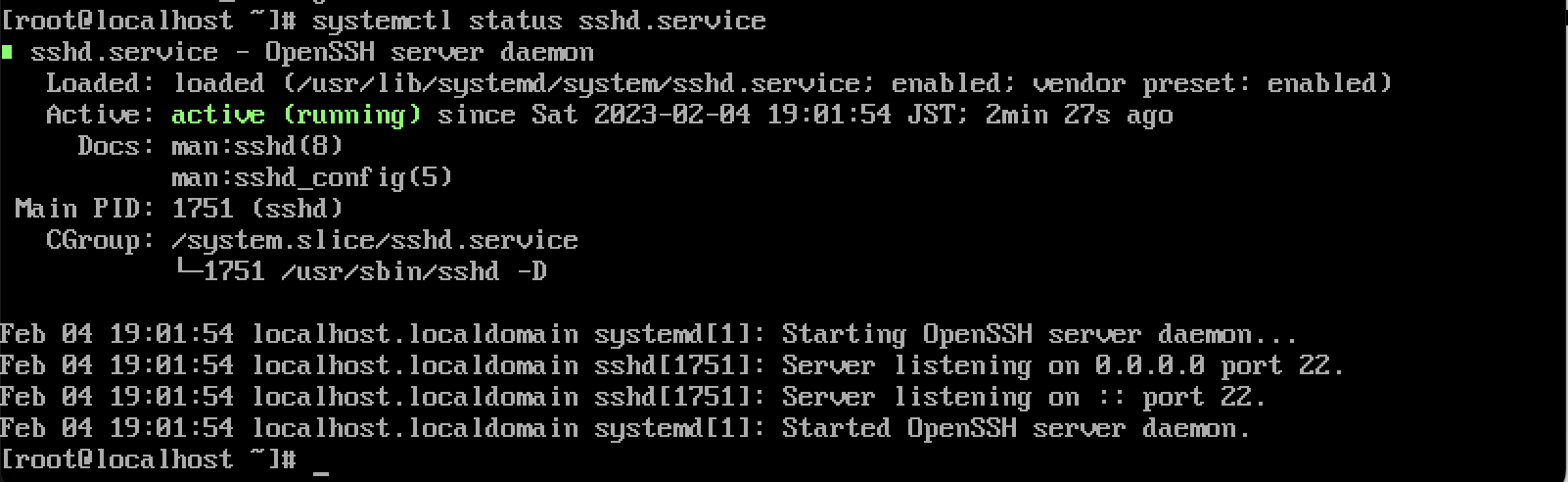1568x482 pixels.
Task: Click the green "active (running)" status text
Action: (x=296, y=116)
